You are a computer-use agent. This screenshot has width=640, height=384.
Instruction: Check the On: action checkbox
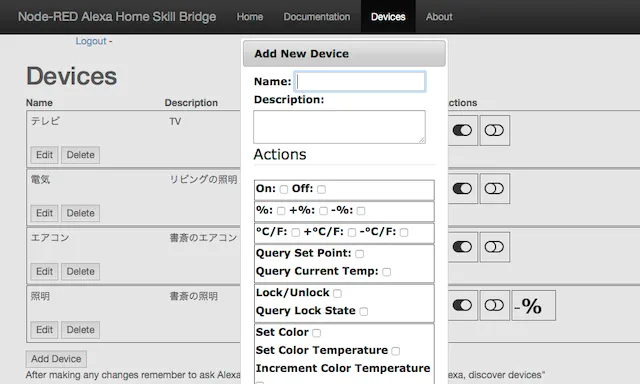tap(284, 189)
